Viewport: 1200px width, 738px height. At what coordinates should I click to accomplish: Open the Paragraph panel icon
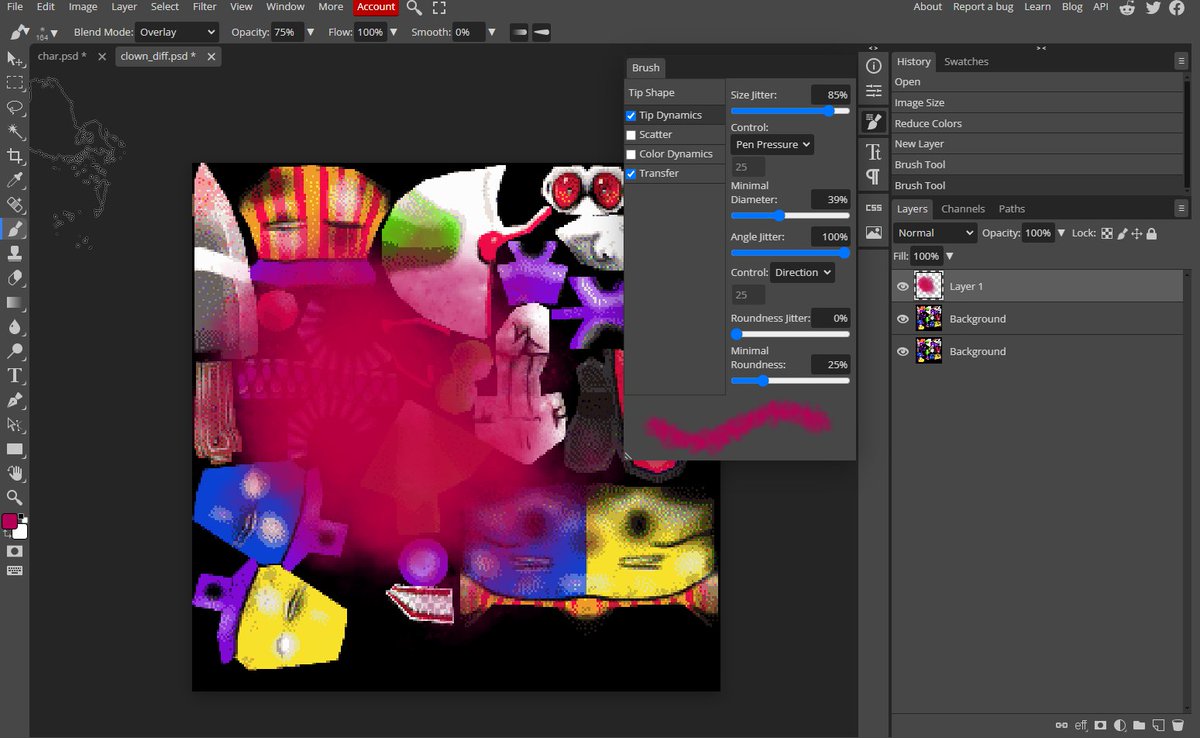click(x=874, y=177)
